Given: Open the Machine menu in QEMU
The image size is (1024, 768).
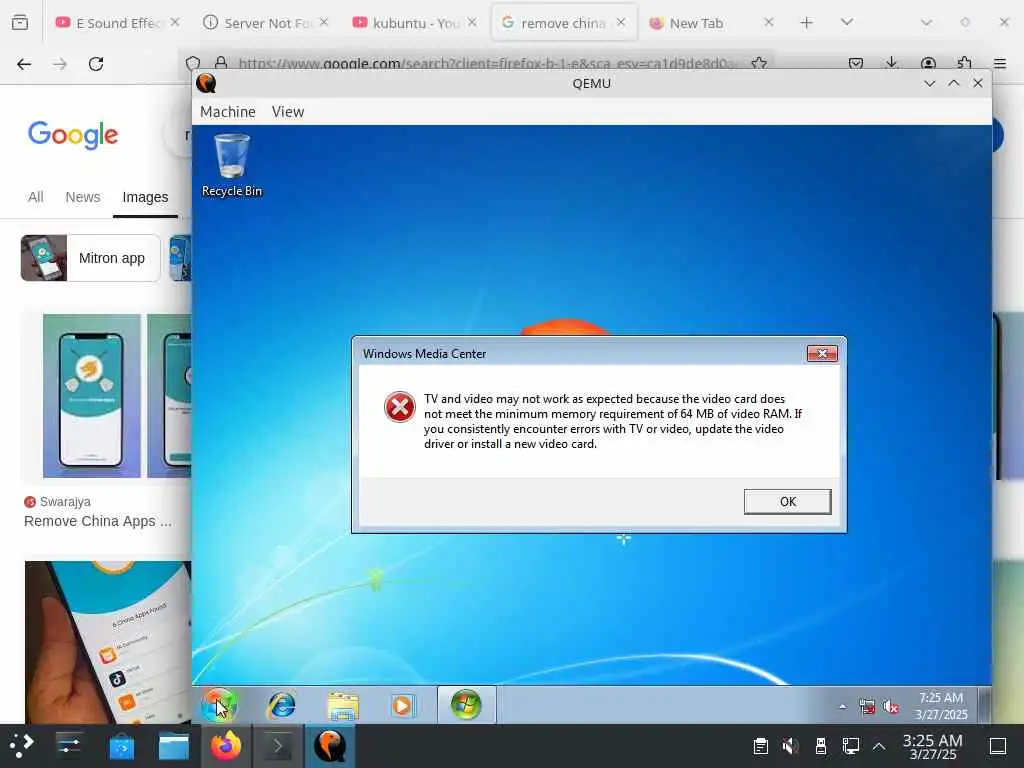Looking at the screenshot, I should point(227,112).
